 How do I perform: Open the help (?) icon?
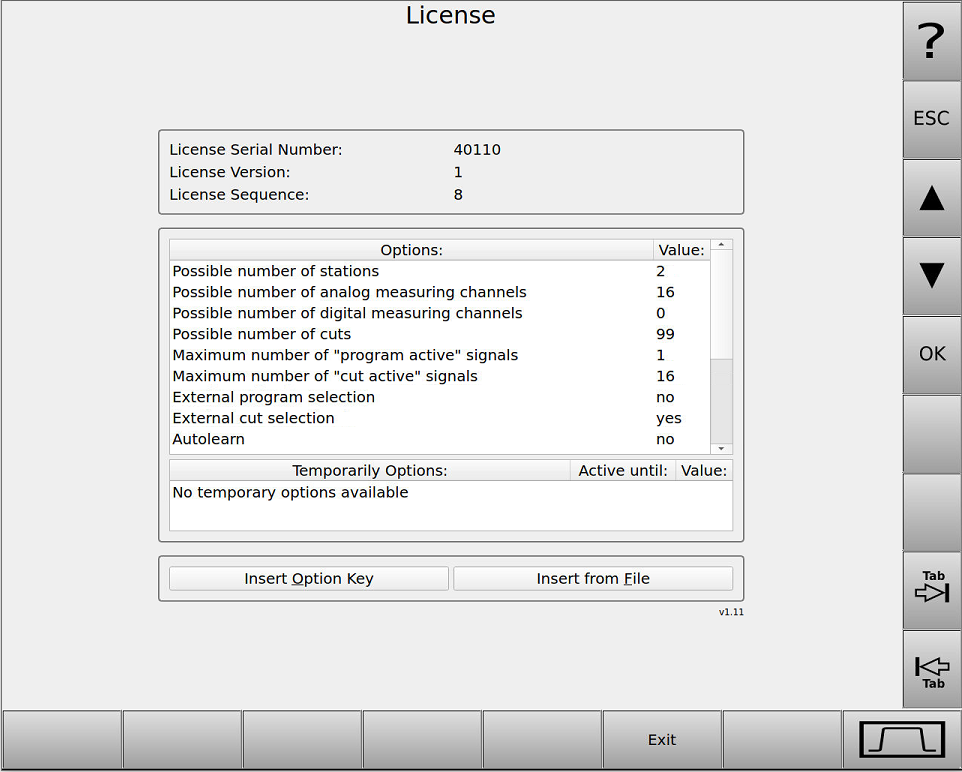pos(931,41)
